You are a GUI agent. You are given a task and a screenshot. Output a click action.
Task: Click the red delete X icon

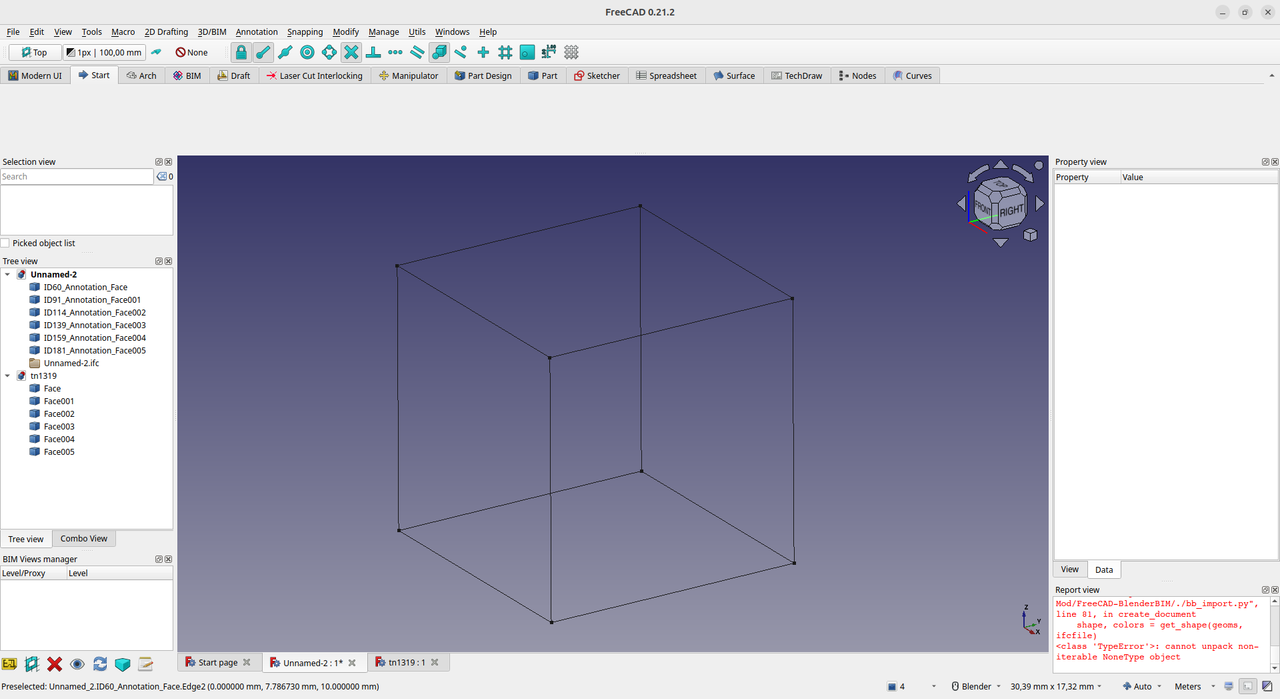[55, 664]
